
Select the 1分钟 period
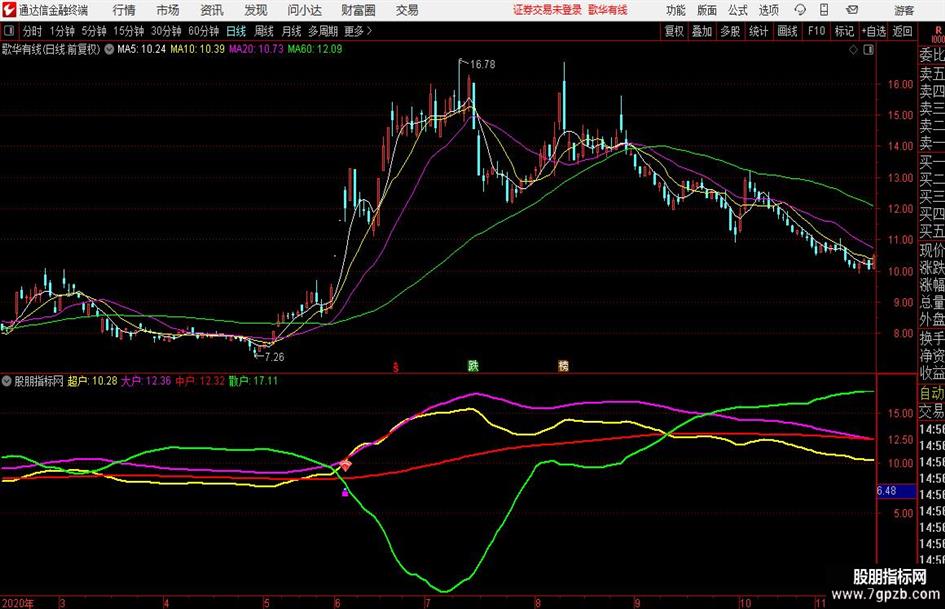pos(61,31)
